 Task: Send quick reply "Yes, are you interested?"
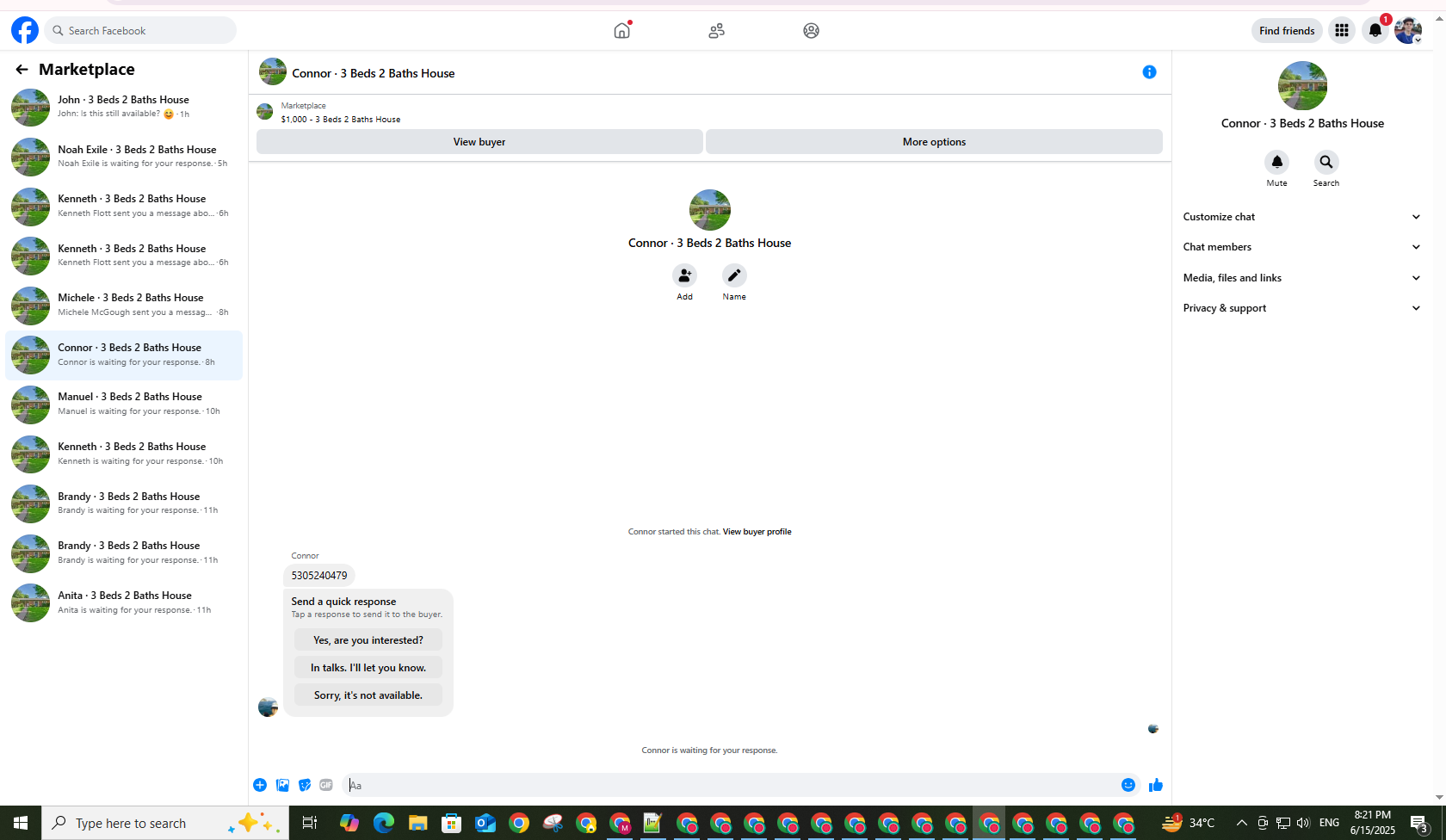[368, 640]
